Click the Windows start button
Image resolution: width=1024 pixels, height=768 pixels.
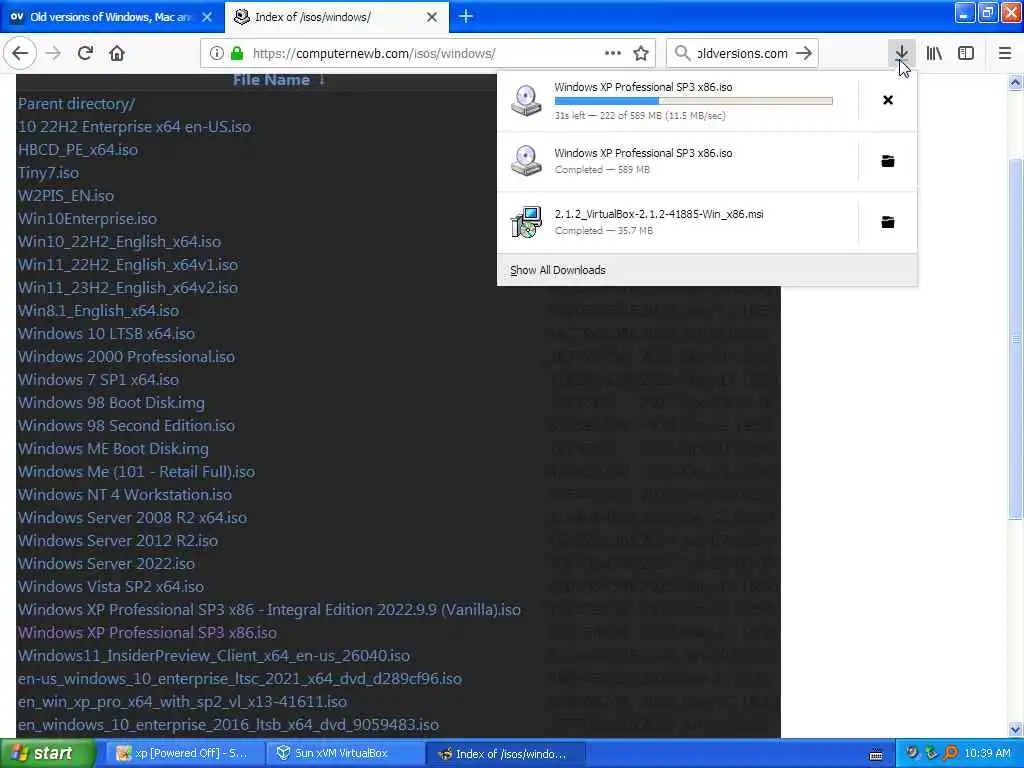pyautogui.click(x=48, y=754)
